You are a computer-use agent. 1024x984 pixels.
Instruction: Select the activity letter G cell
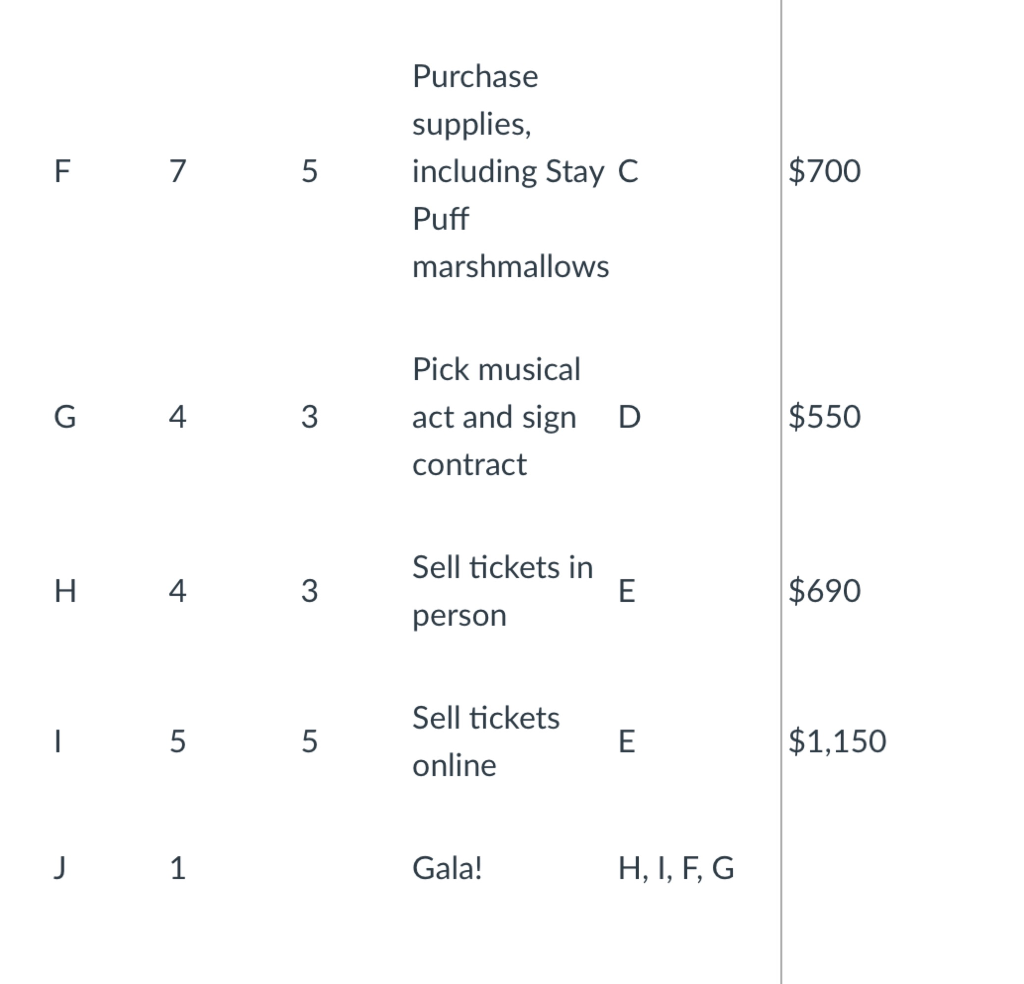pos(64,417)
